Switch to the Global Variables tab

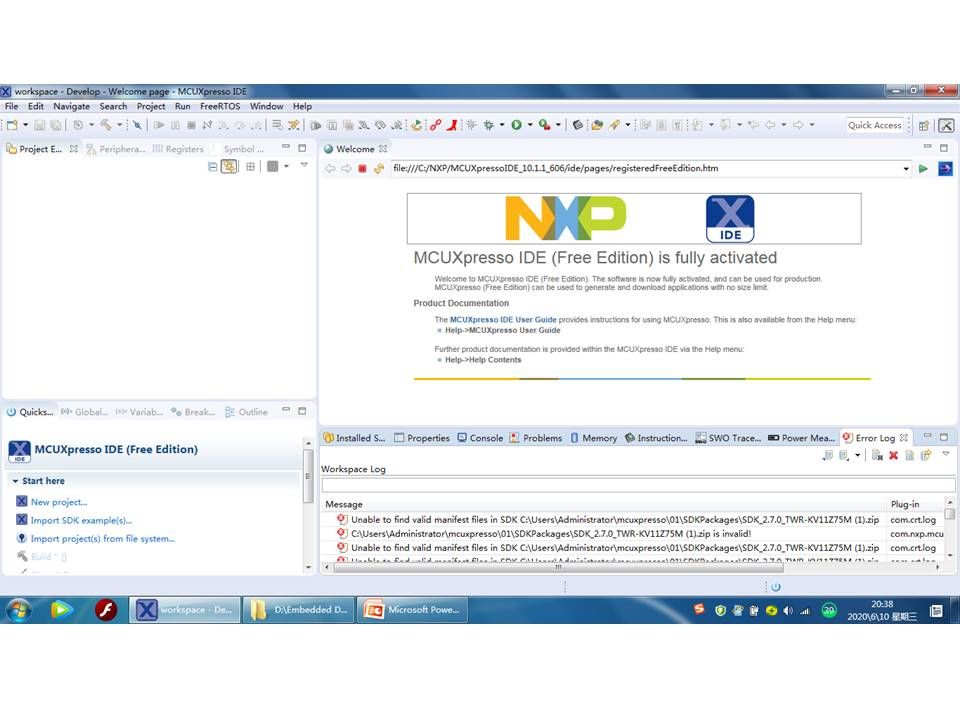(84, 412)
